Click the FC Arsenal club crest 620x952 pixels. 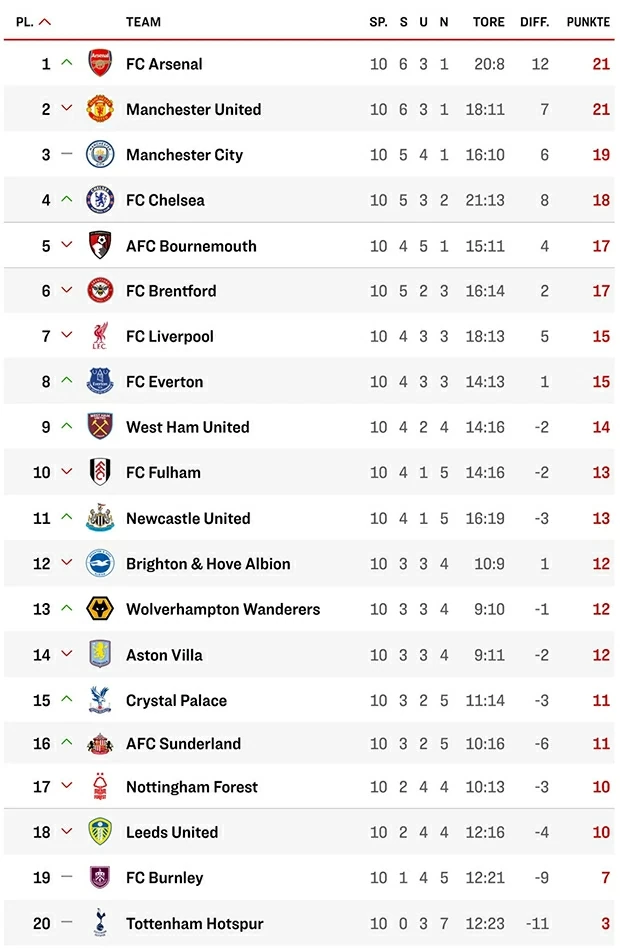tap(100, 64)
